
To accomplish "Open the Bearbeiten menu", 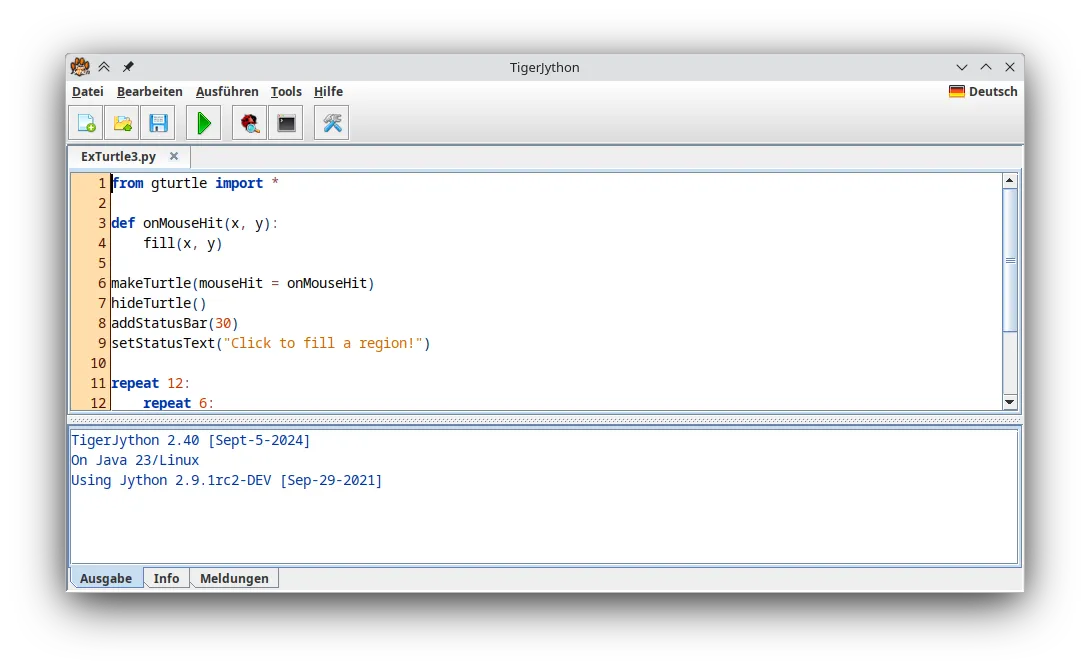I will pos(149,91).
